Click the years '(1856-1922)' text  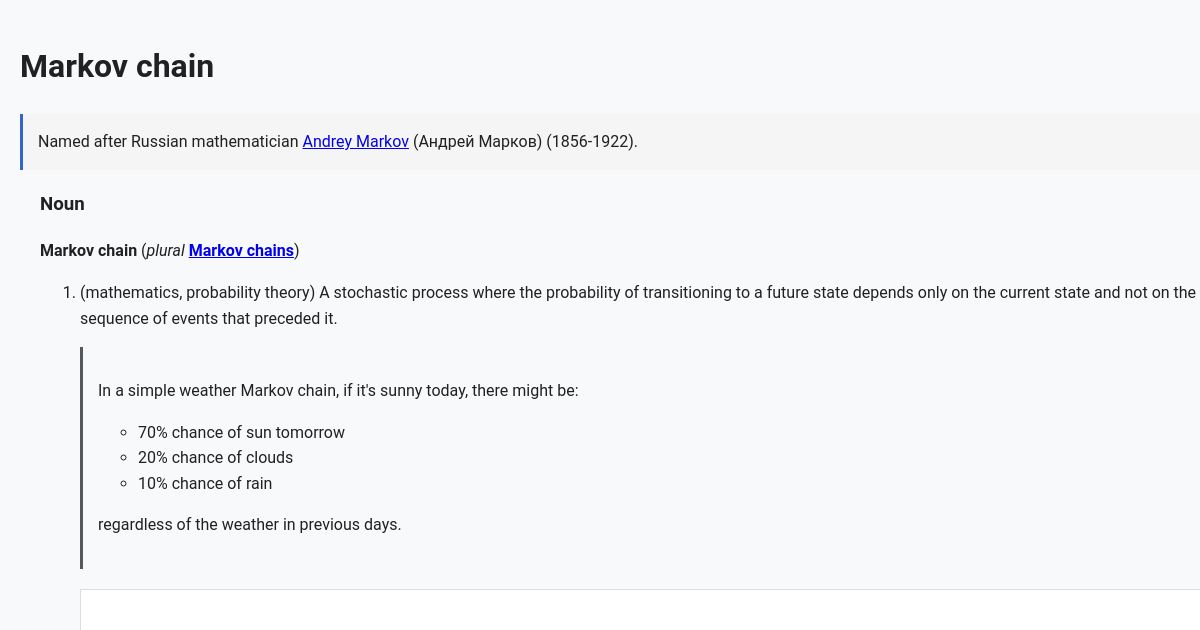click(591, 142)
